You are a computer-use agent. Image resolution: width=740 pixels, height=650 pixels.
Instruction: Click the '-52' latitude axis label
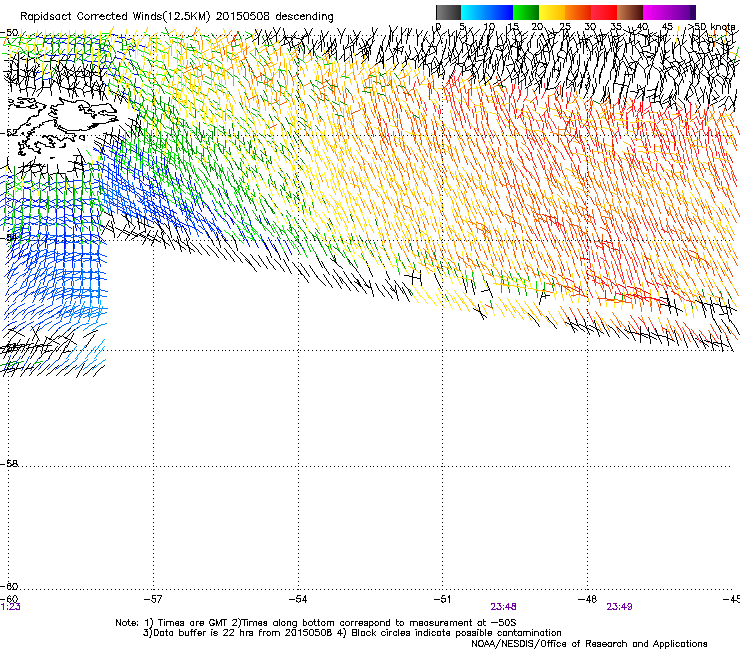coord(9,133)
